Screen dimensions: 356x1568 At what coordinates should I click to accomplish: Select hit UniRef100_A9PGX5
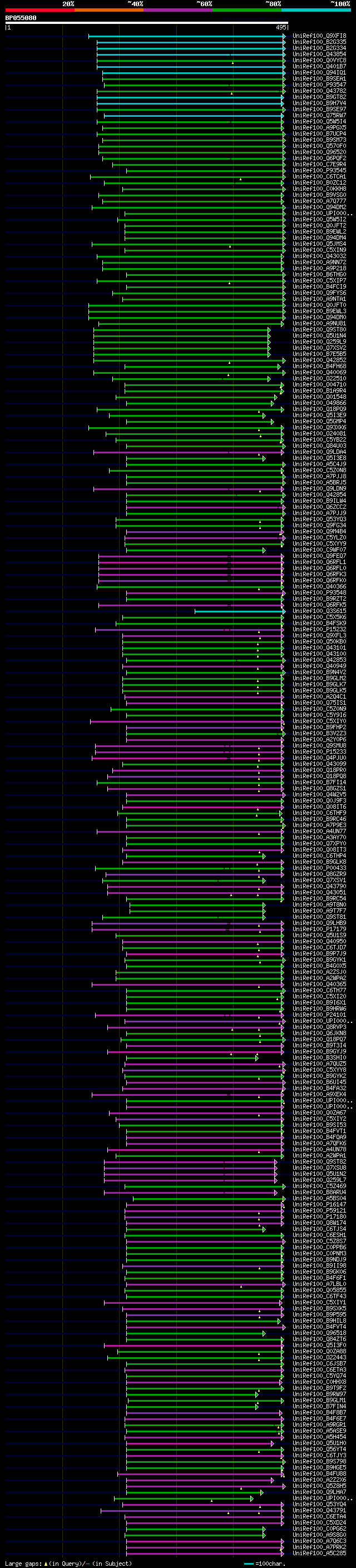tap(319, 127)
